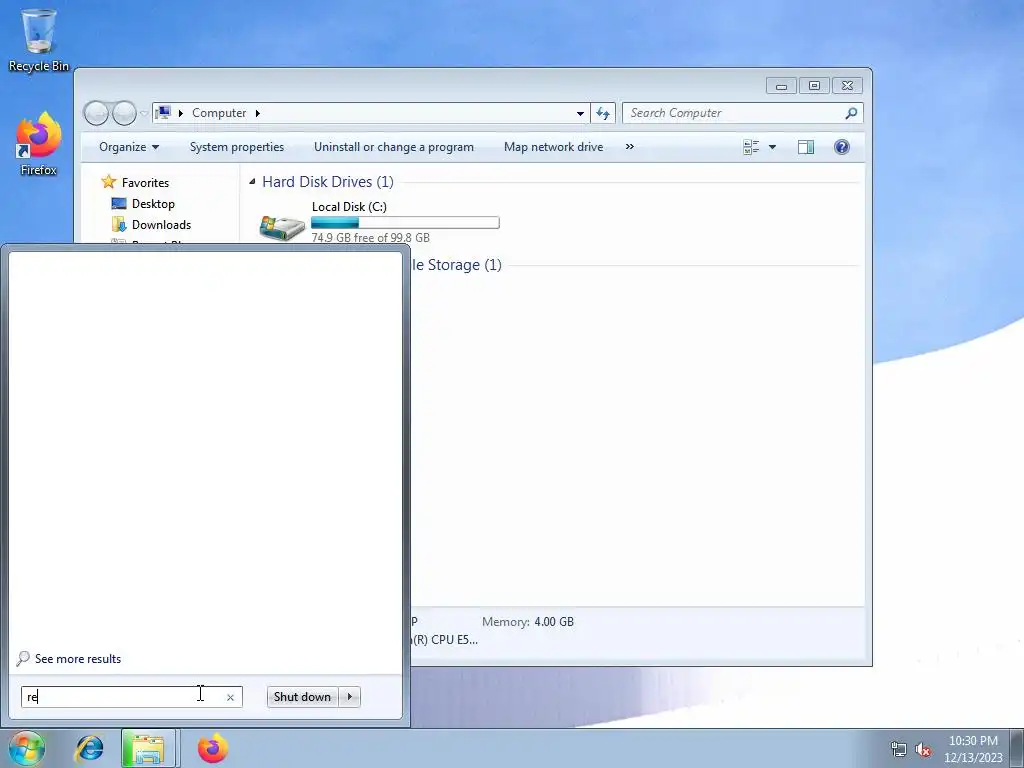The image size is (1024, 768).
Task: Select Windows Explorer taskbar button
Action: [148, 748]
